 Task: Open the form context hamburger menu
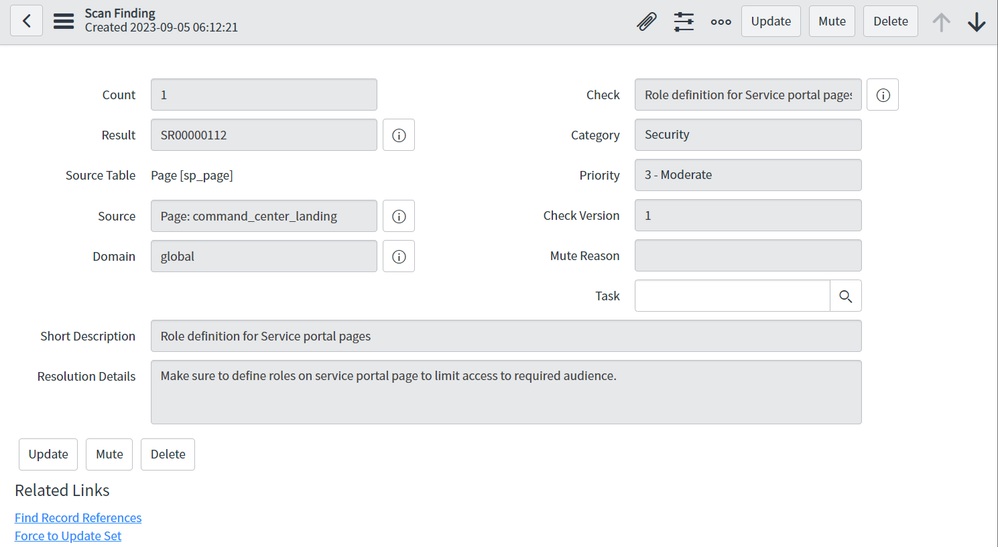(64, 21)
